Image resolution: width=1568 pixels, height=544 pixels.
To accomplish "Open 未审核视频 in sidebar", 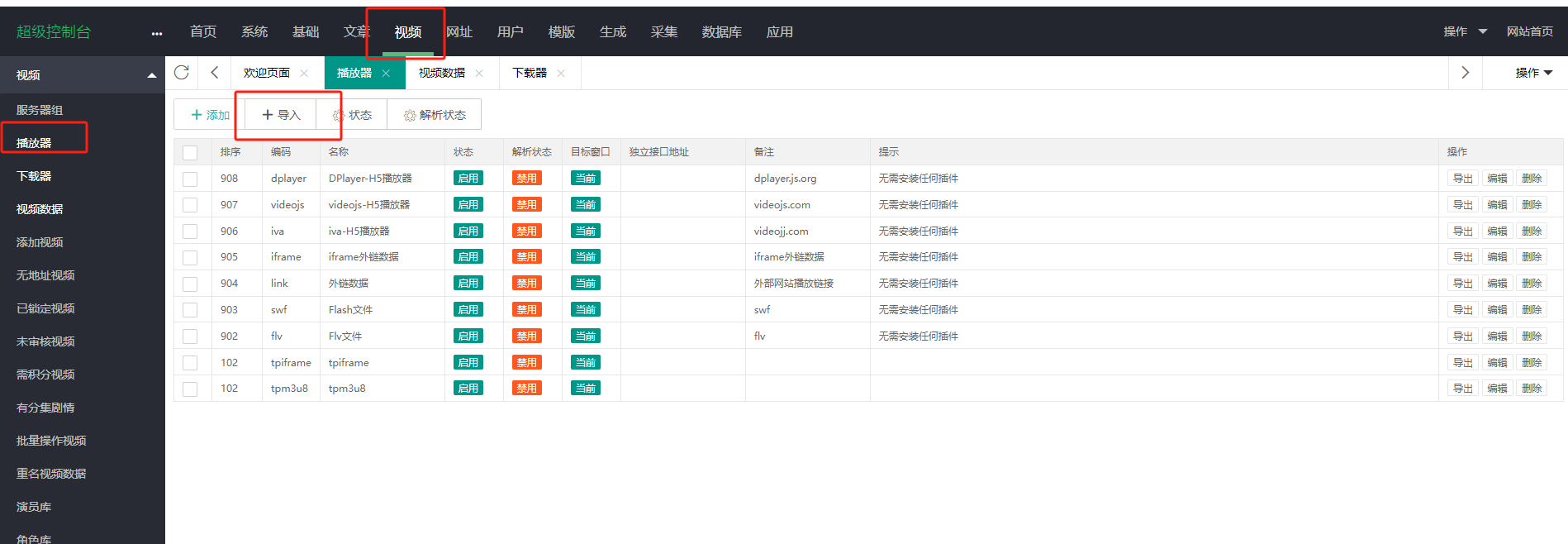I will pyautogui.click(x=45, y=341).
